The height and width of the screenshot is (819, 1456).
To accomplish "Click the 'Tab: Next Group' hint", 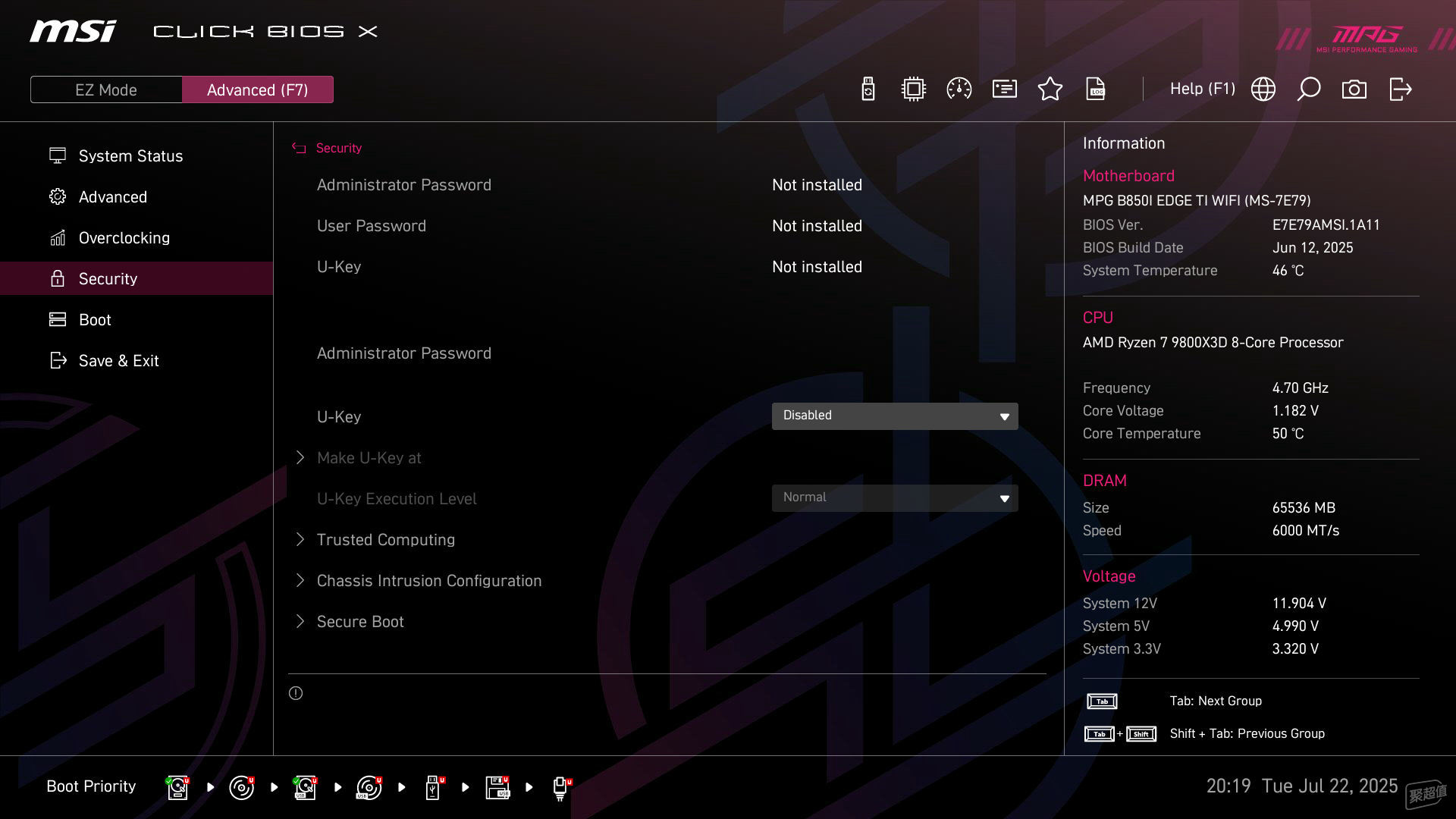I will [1216, 701].
